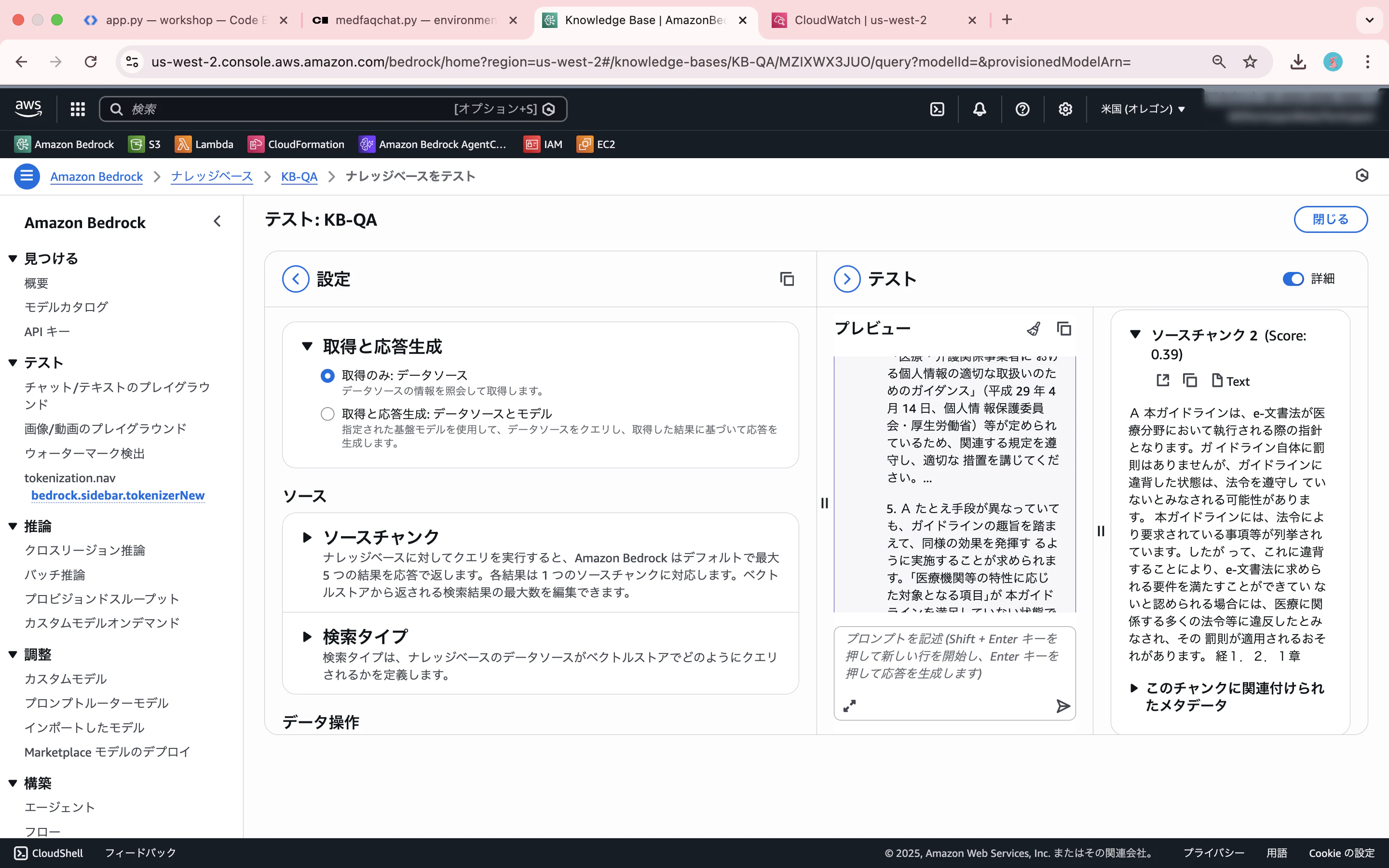The height and width of the screenshot is (868, 1389).
Task: Follow the ナレッジベース breadcrumb link
Action: click(212, 176)
